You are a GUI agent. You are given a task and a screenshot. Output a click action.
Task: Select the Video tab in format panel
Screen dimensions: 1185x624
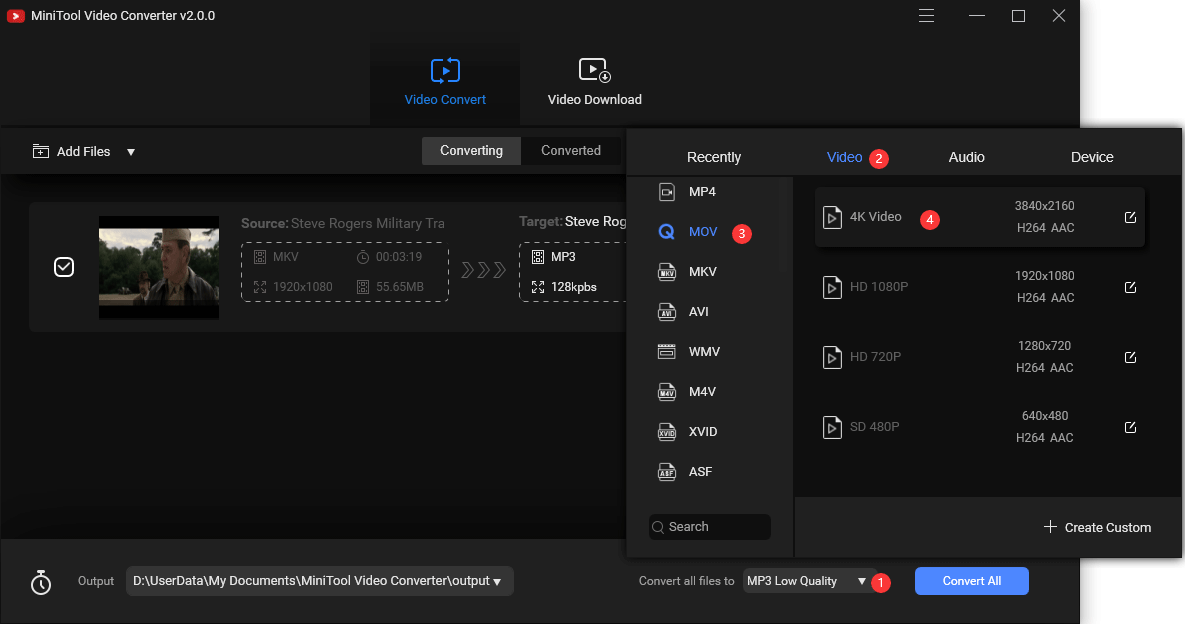[x=844, y=157]
